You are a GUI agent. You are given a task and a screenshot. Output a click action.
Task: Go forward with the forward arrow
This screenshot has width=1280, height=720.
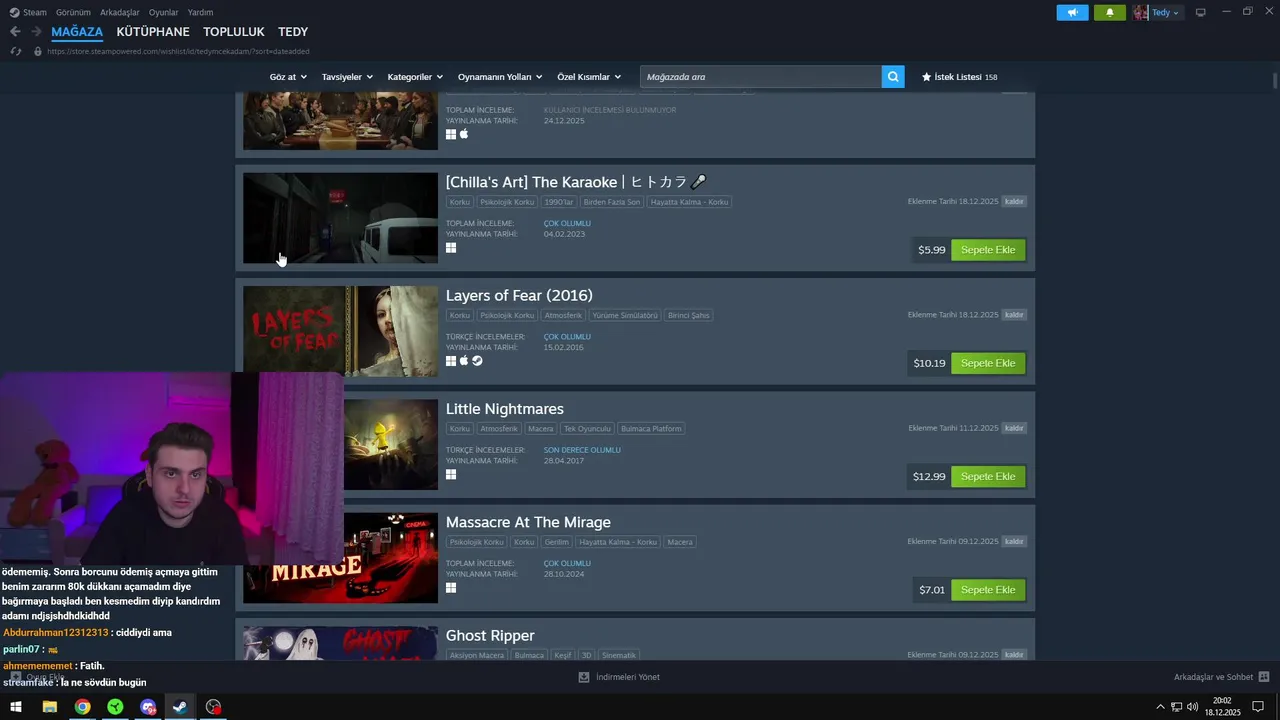[x=36, y=32]
